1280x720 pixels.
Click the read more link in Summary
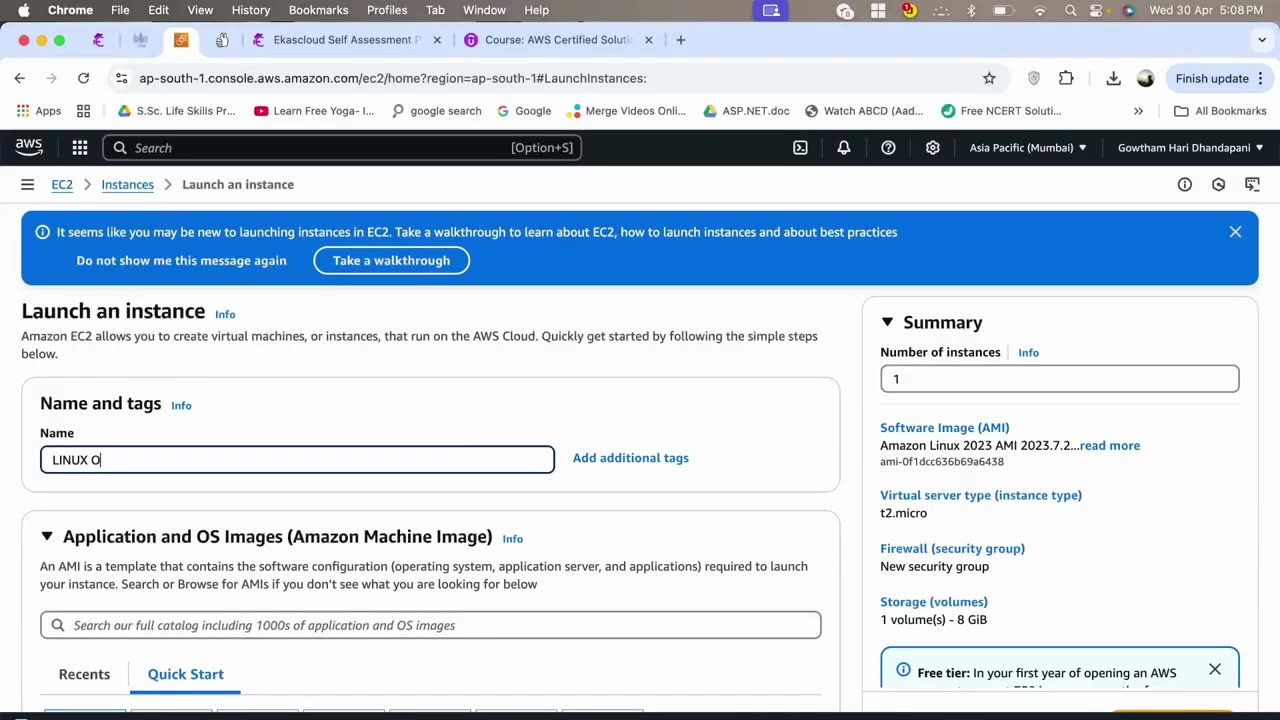point(1110,446)
